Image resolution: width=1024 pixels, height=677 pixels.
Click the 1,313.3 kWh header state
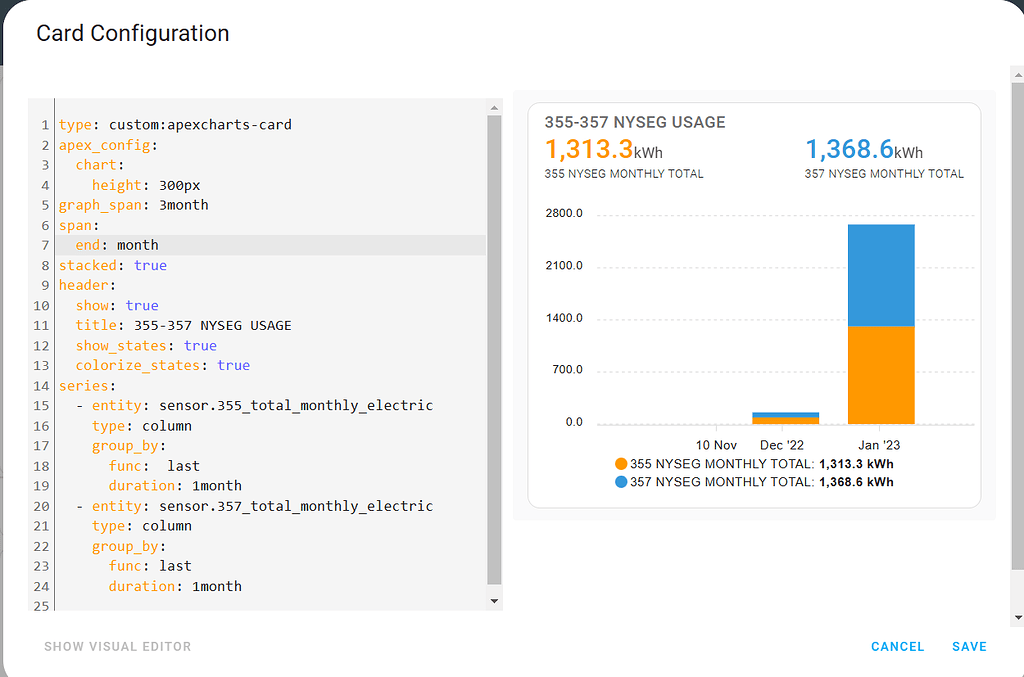[603, 150]
